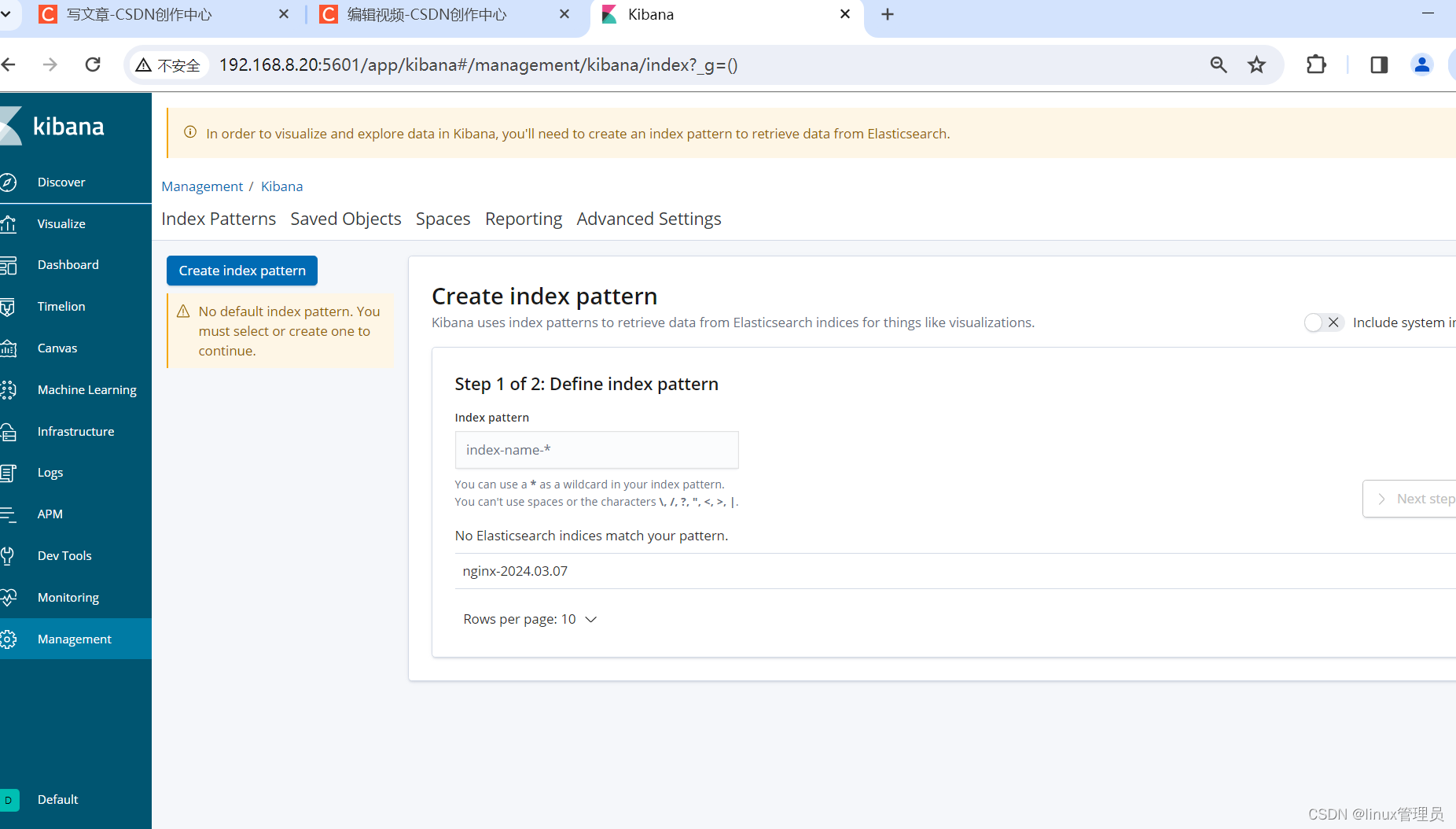Click the Monitoring sidebar label
1456x829 pixels.
pyautogui.click(x=68, y=598)
